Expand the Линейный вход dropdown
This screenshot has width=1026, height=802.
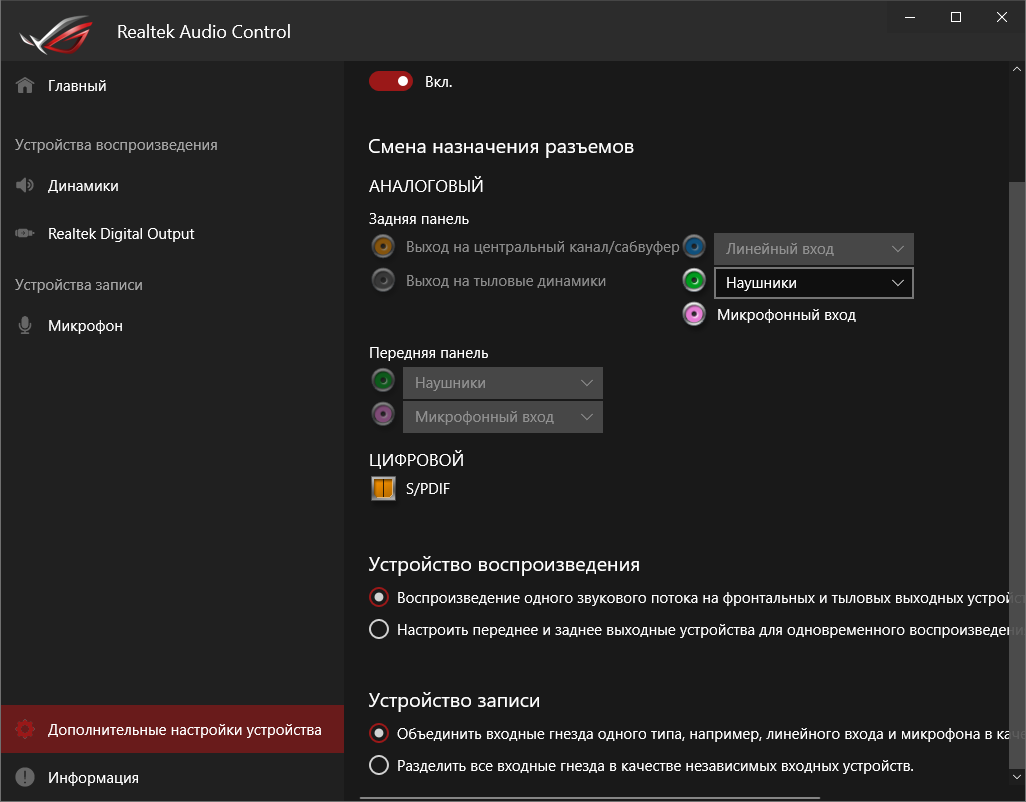pyautogui.click(x=812, y=249)
